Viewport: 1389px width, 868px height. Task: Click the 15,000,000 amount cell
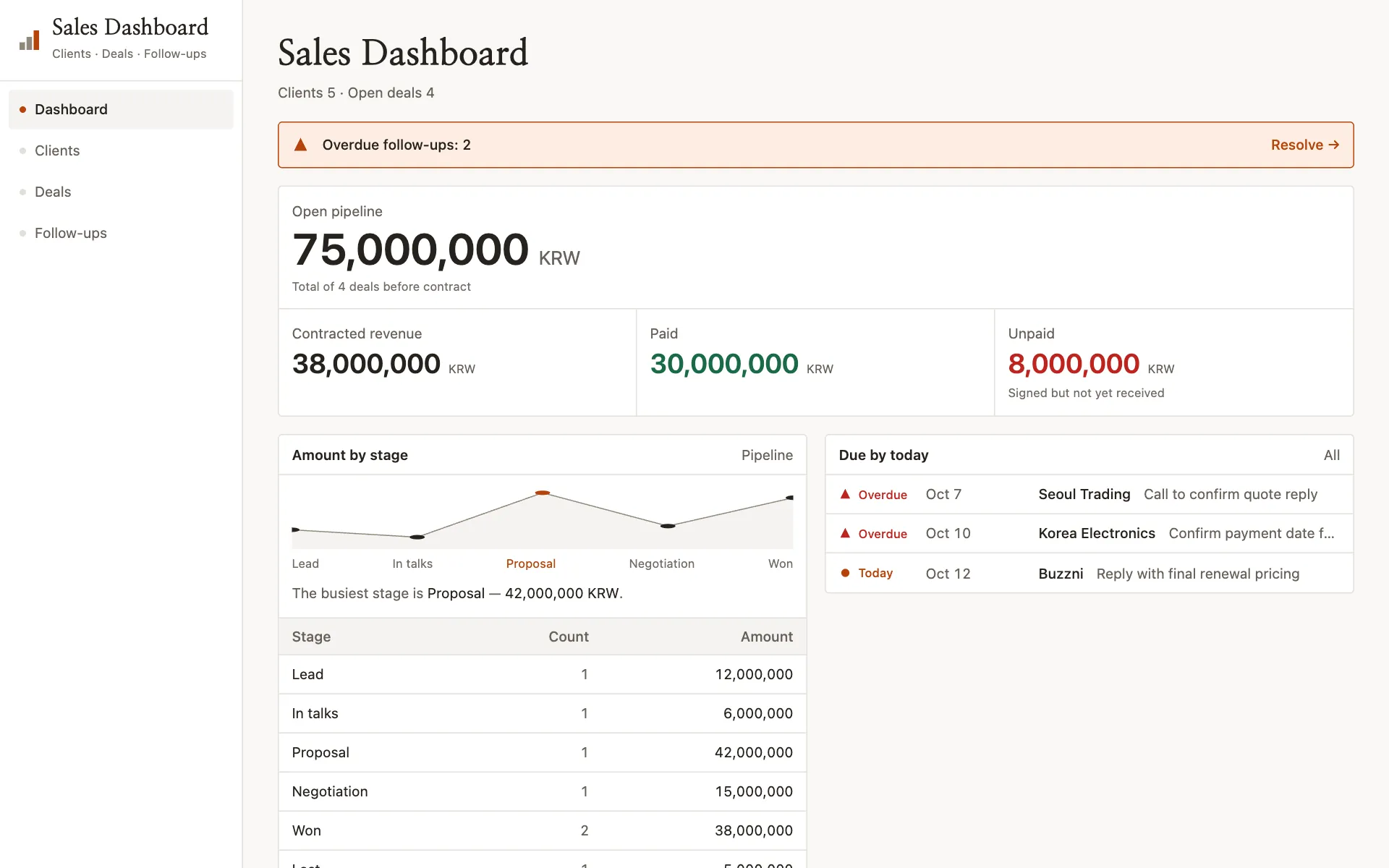(754, 791)
